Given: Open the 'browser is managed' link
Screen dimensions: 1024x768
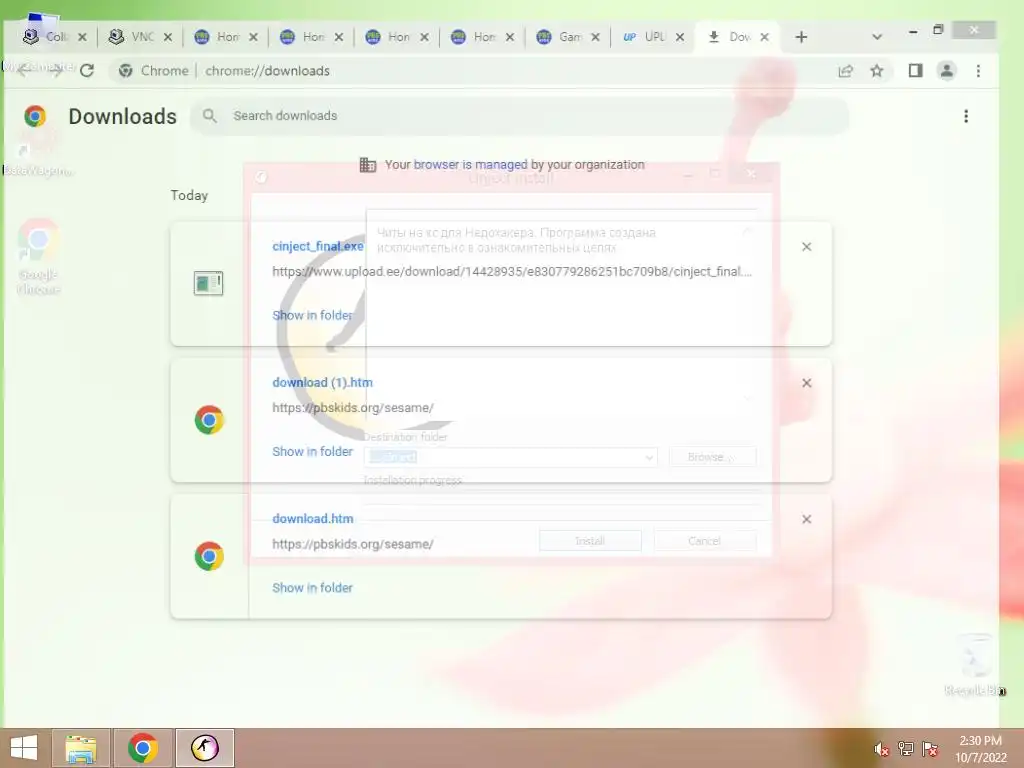Looking at the screenshot, I should tap(470, 165).
